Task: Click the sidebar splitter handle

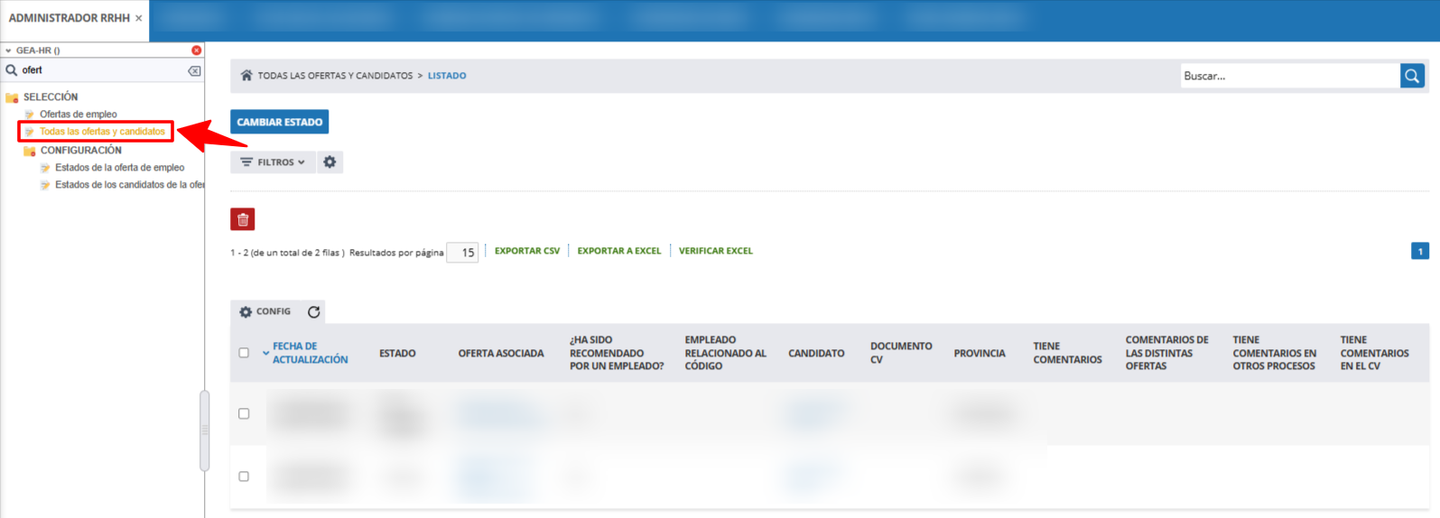Action: [205, 430]
